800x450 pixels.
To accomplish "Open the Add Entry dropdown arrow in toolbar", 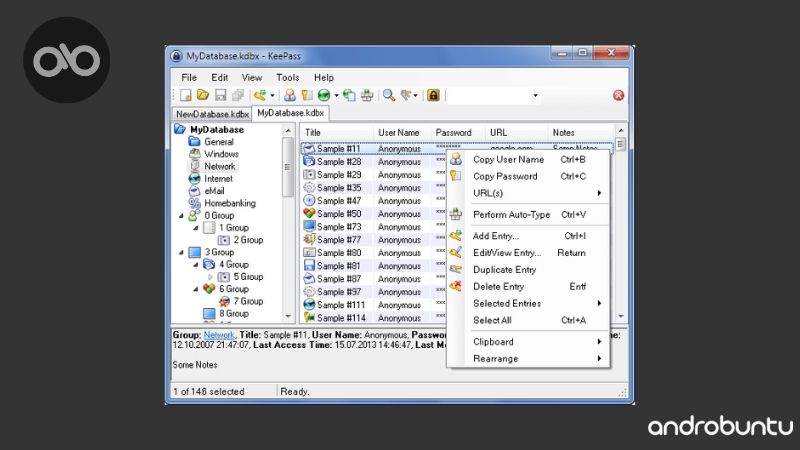I will click(x=272, y=96).
